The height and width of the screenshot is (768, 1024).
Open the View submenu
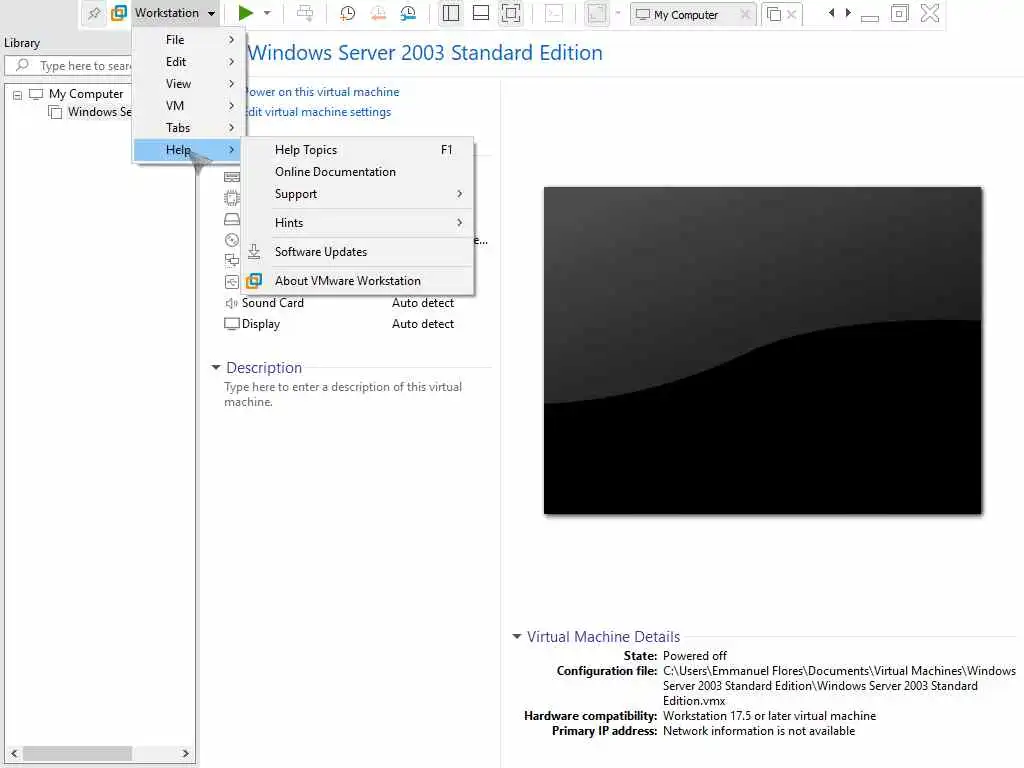189,84
